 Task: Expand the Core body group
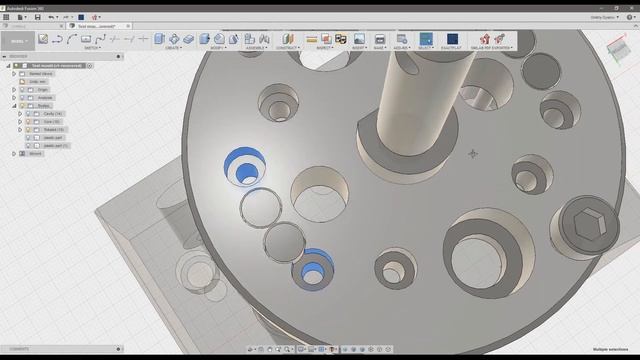coord(20,122)
